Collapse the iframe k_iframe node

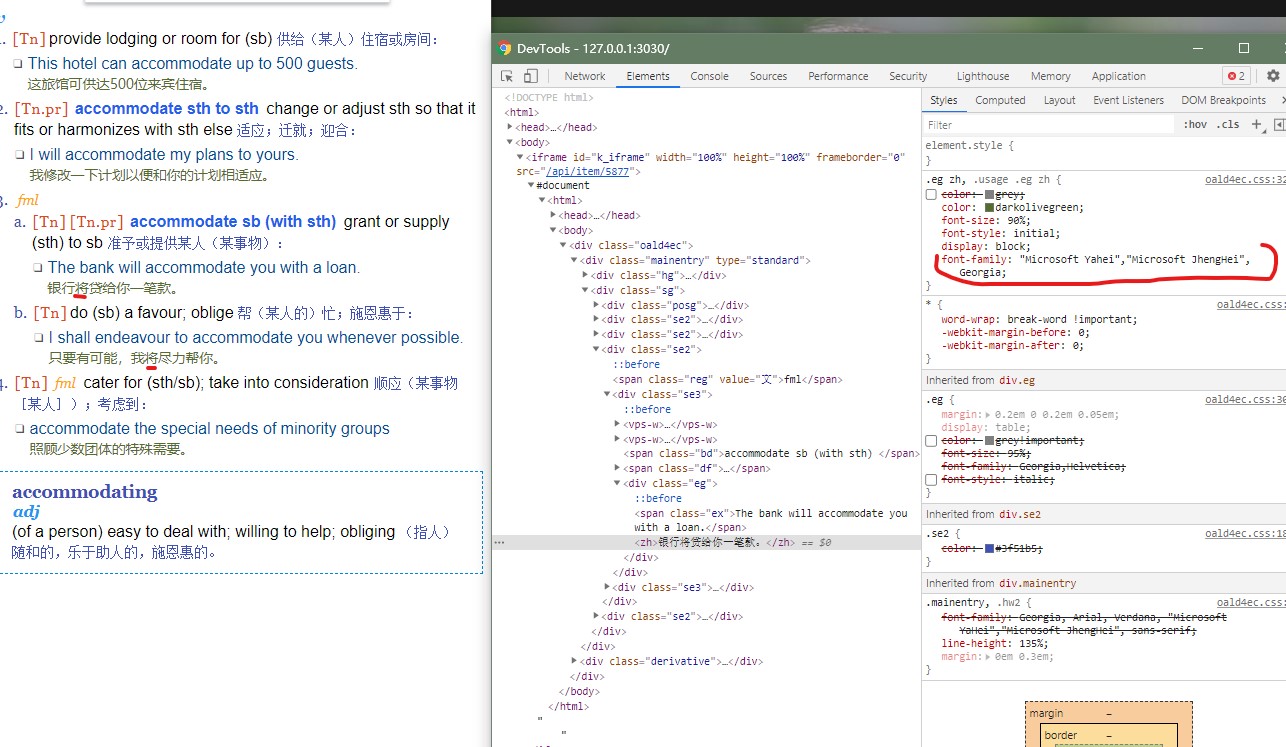coord(519,157)
